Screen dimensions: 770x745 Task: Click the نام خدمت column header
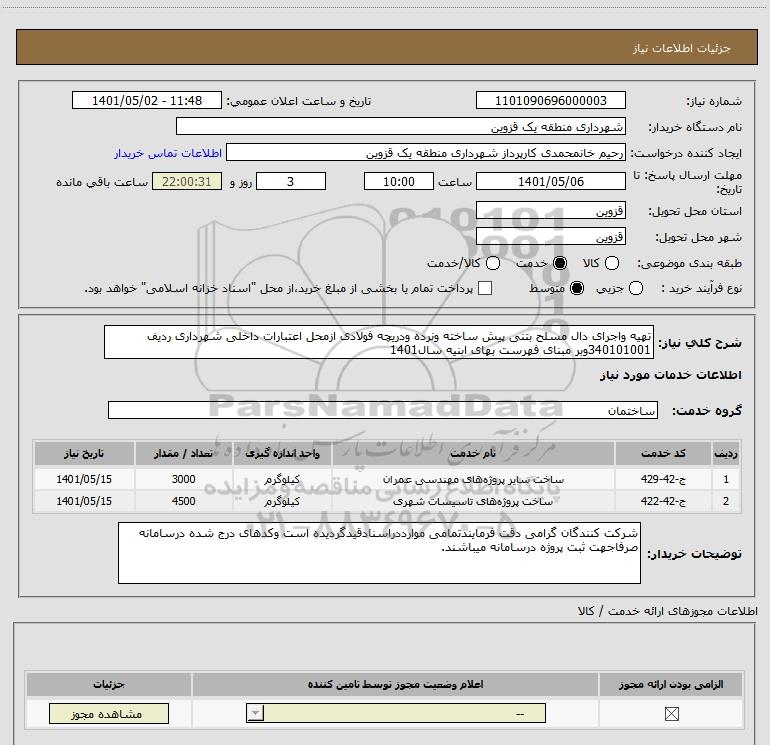point(473,453)
